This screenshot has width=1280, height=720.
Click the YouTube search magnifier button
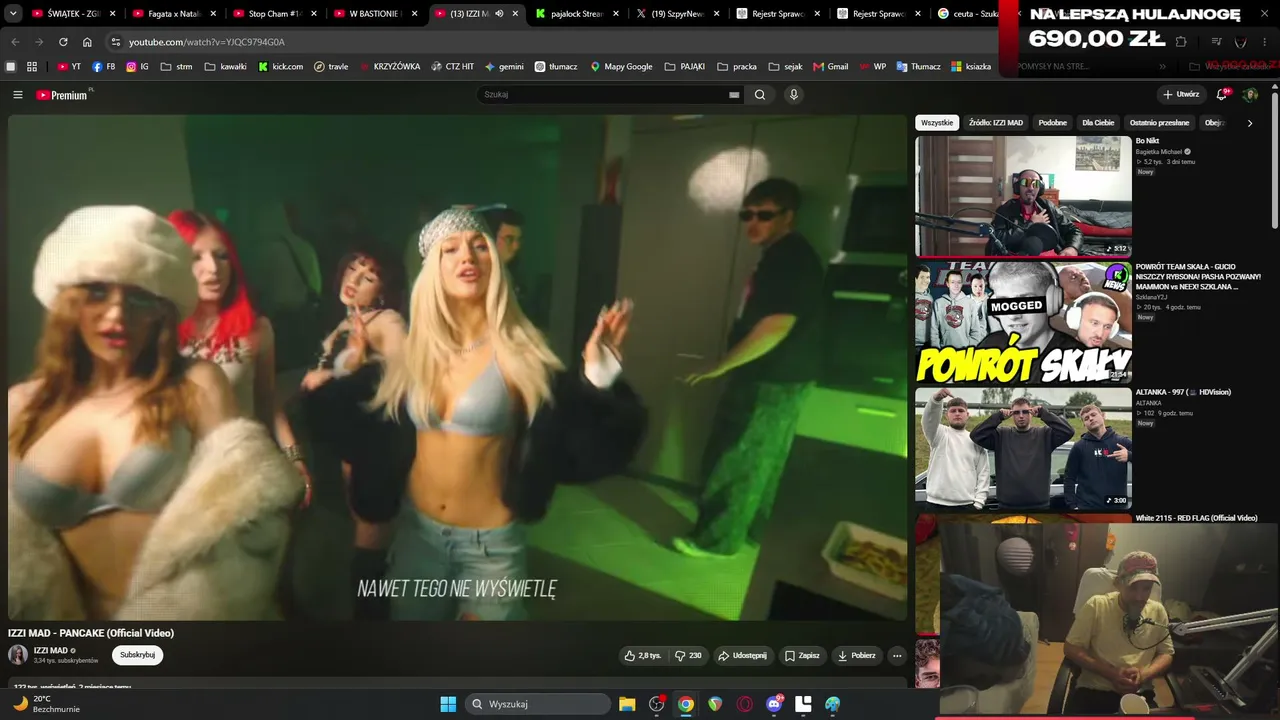pos(760,95)
